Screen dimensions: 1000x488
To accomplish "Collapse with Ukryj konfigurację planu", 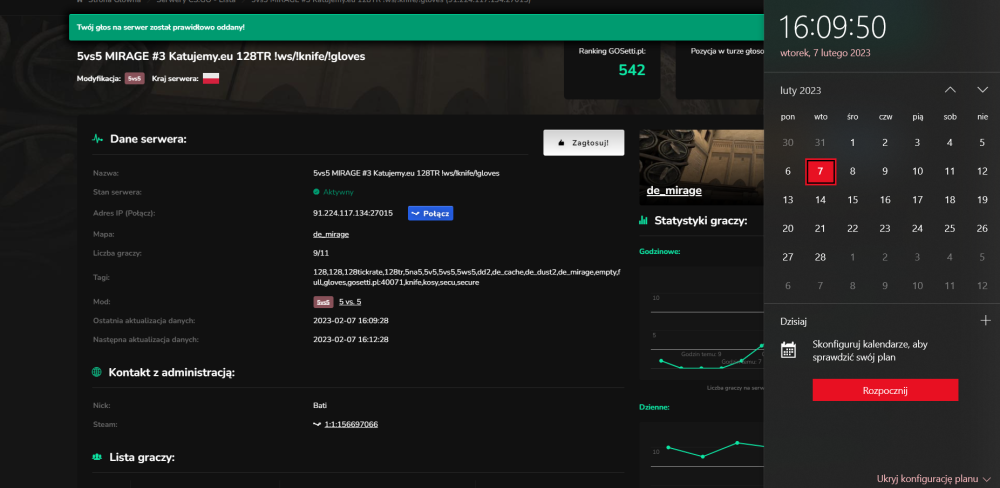I will (x=934, y=478).
